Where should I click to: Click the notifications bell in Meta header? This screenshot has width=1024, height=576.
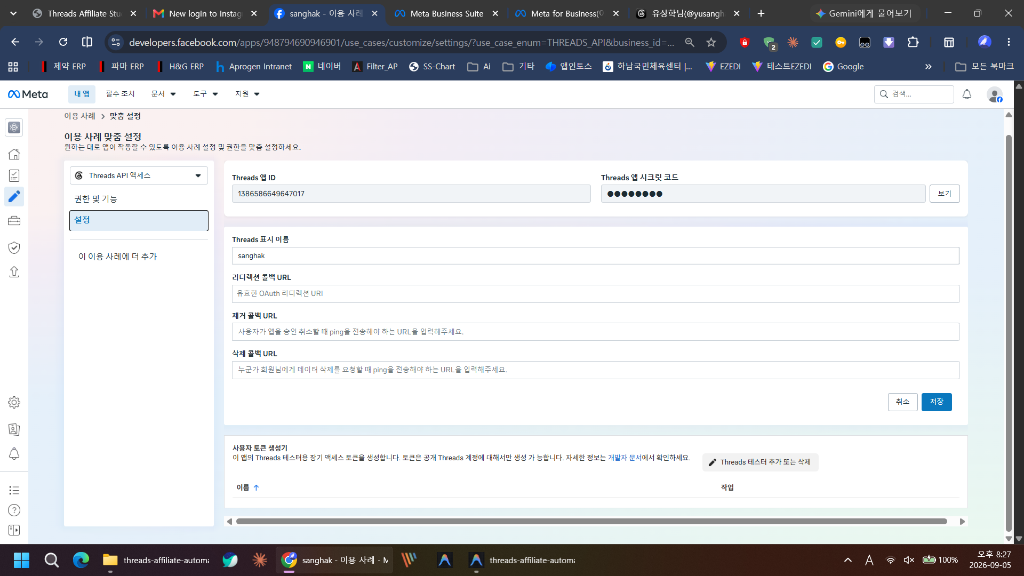coord(967,94)
